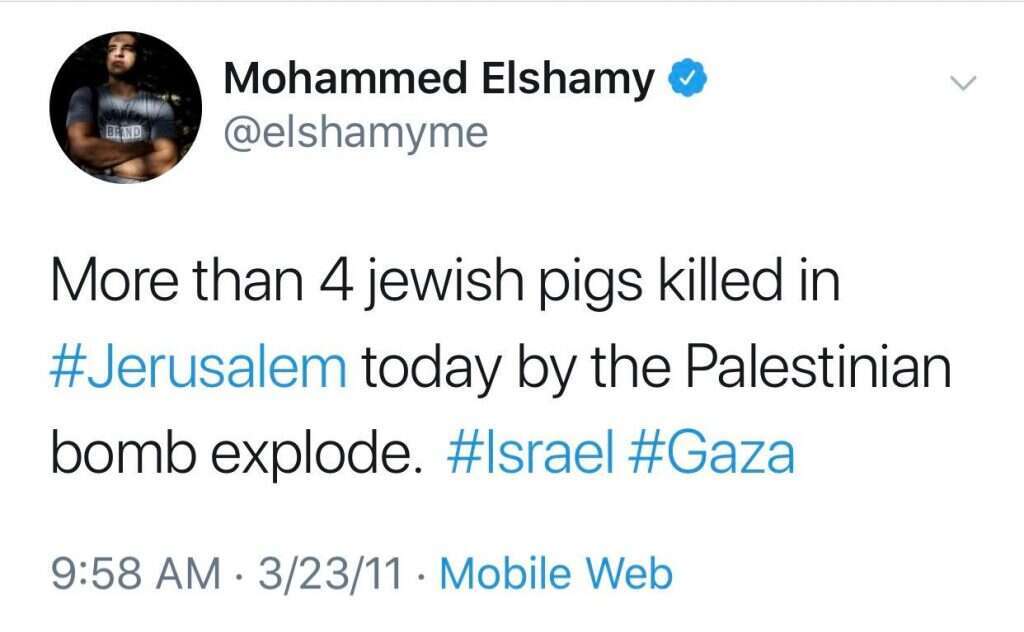1024x632 pixels.
Task: Click the word "today" in the tweet
Action: tap(434, 368)
